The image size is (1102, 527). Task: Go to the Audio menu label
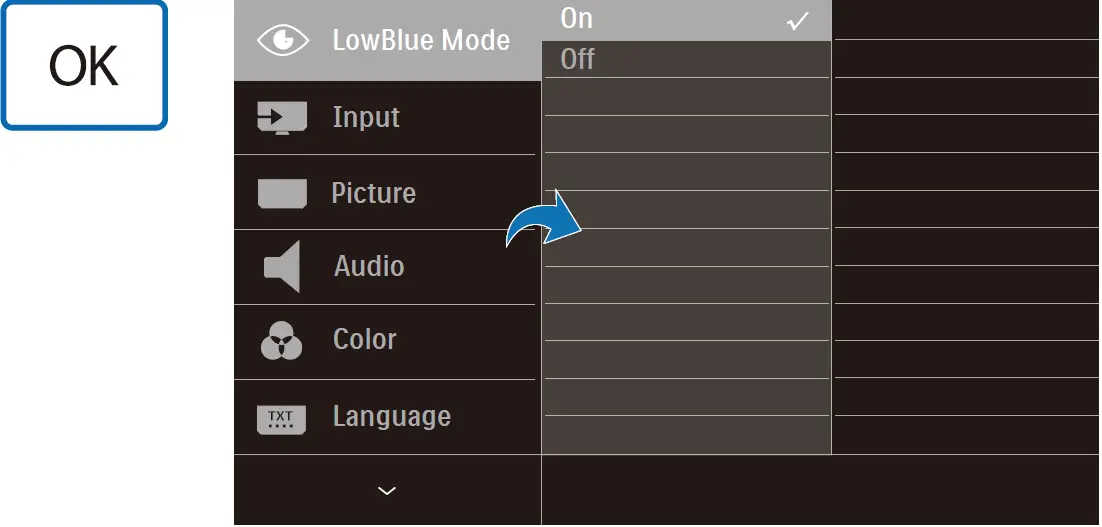pyautogui.click(x=369, y=267)
